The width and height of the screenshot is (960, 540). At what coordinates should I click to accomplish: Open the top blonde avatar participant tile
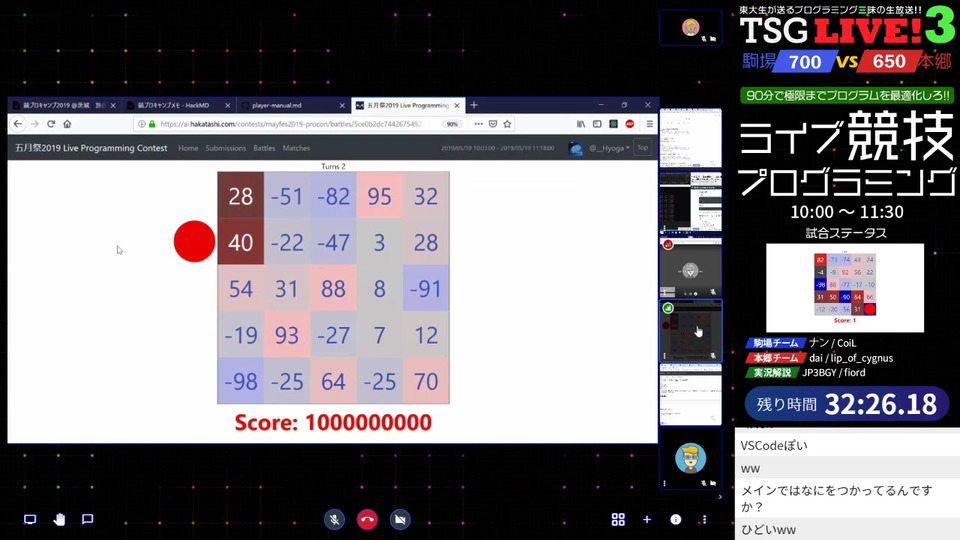[691, 28]
